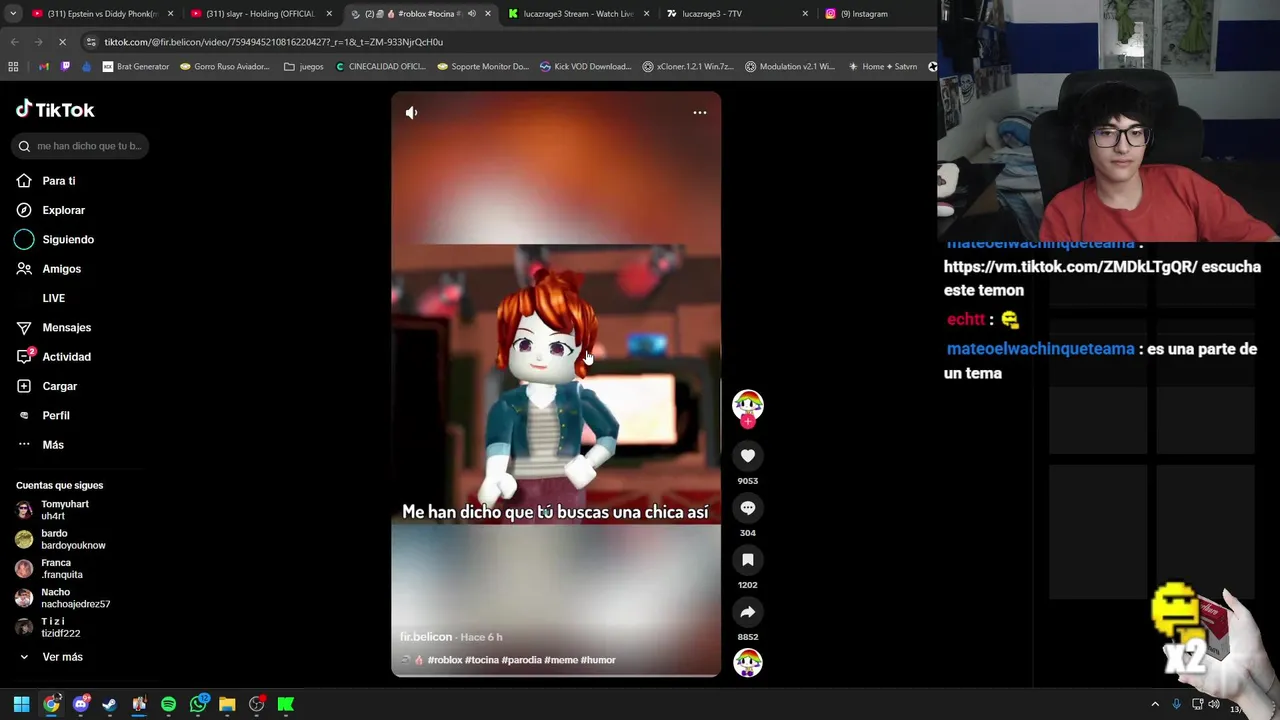Open Chrome from the taskbar

(x=51, y=704)
